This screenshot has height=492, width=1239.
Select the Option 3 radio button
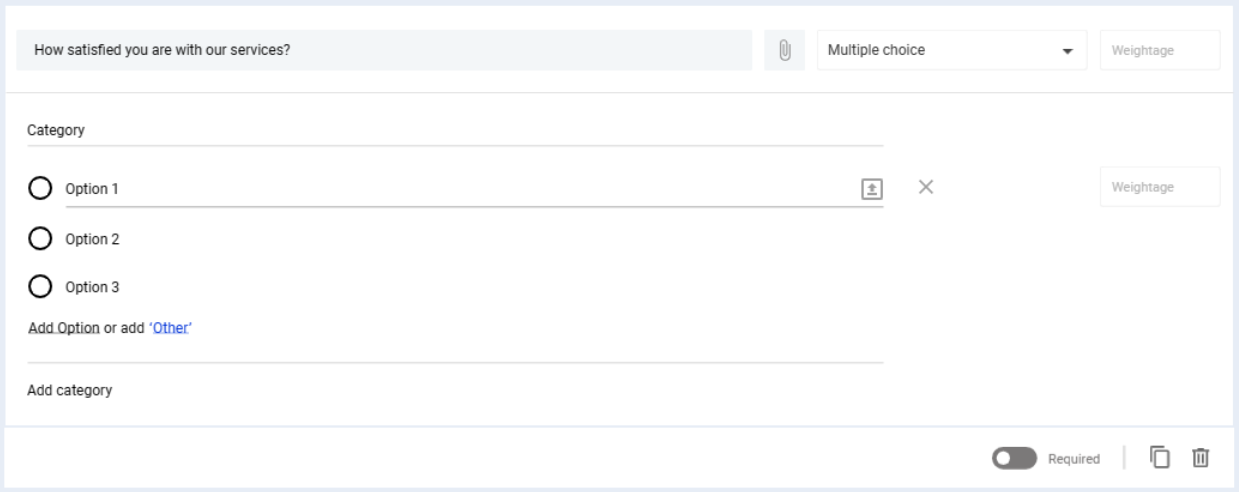click(x=40, y=287)
